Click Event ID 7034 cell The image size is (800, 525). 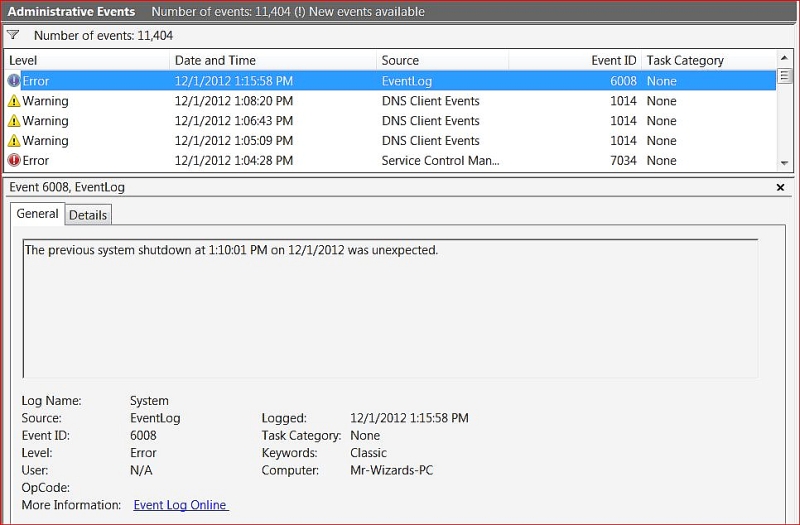pos(623,160)
